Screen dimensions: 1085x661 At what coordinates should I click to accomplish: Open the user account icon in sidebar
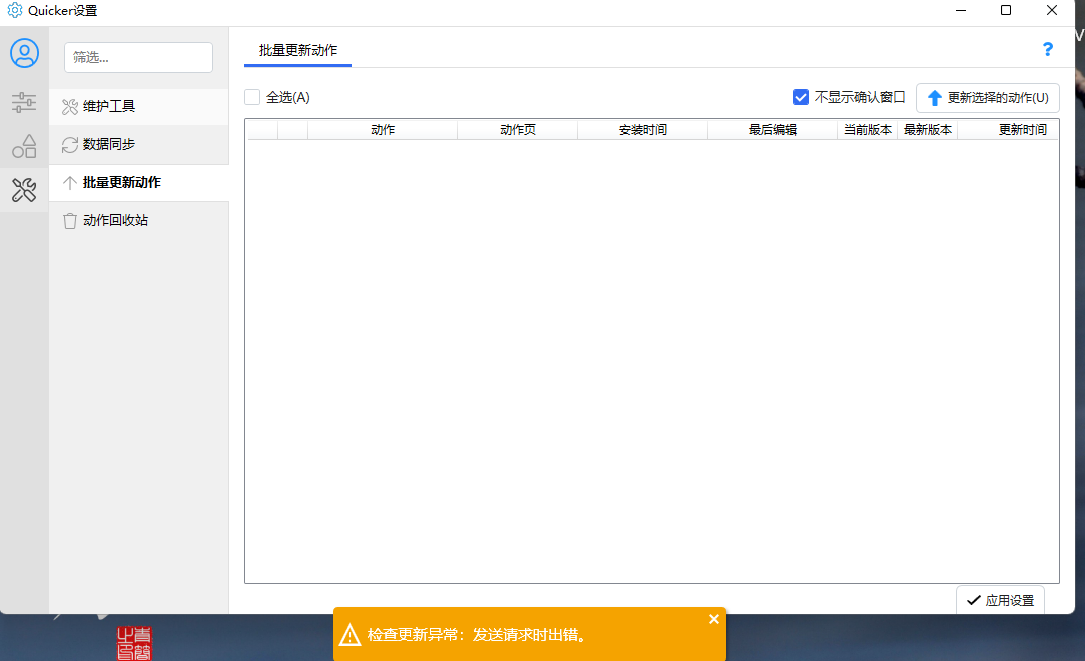[24, 53]
